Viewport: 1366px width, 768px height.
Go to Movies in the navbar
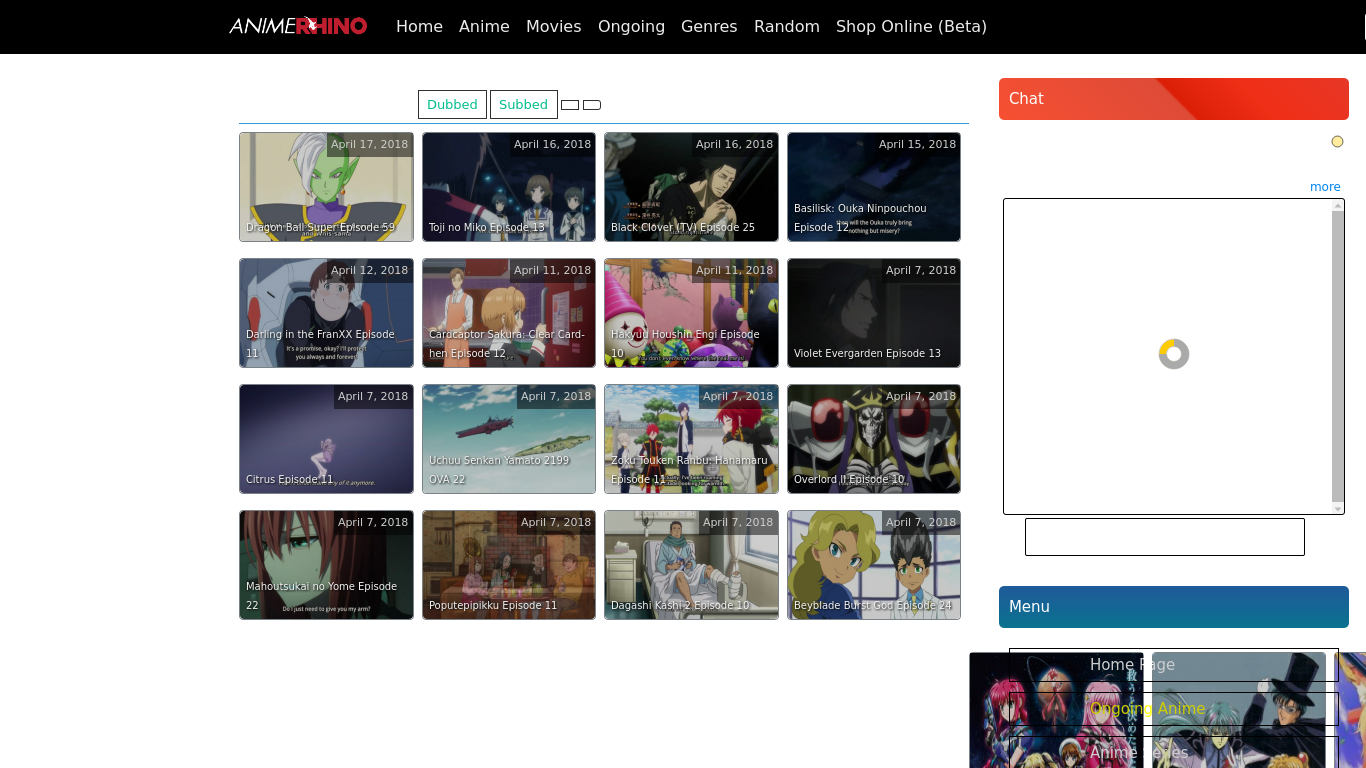[x=553, y=27]
